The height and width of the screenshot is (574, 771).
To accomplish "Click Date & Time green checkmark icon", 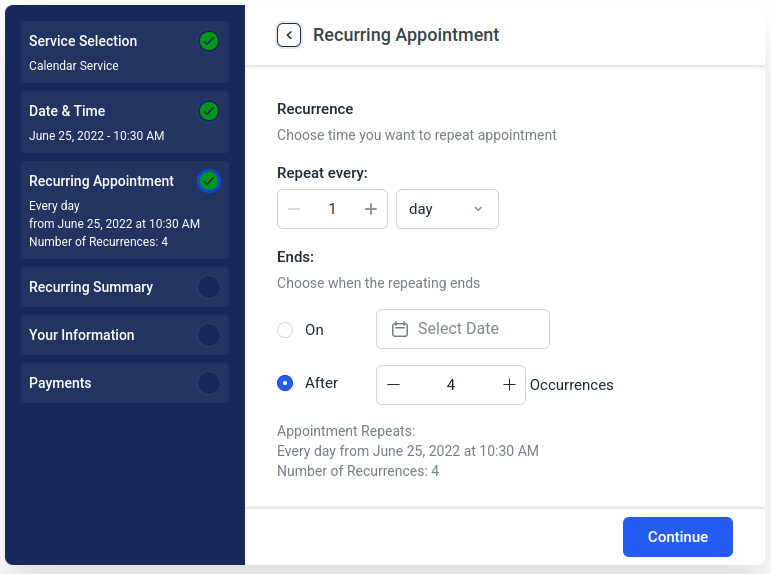I will click(x=209, y=111).
